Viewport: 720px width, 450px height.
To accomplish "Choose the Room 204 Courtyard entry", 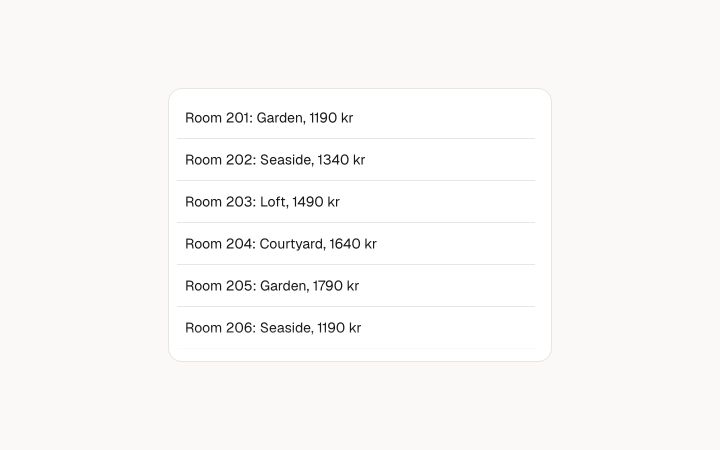I will (x=356, y=244).
